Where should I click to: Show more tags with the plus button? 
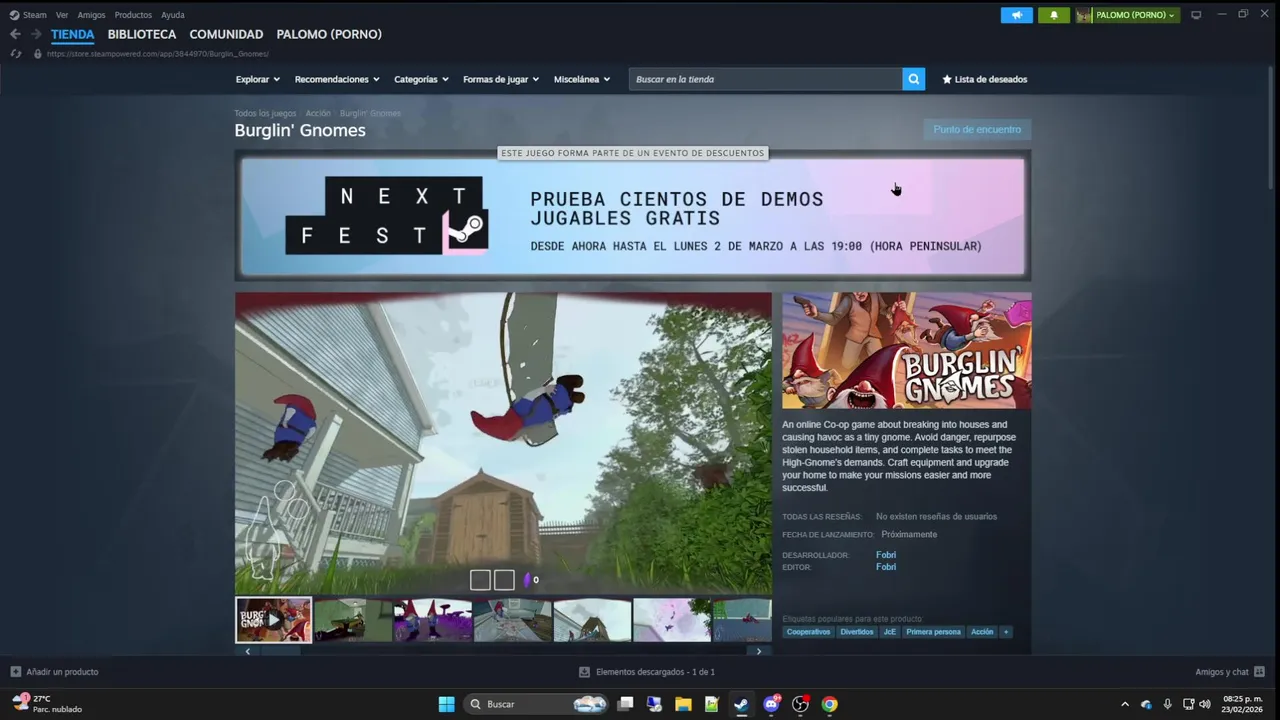point(1006,632)
